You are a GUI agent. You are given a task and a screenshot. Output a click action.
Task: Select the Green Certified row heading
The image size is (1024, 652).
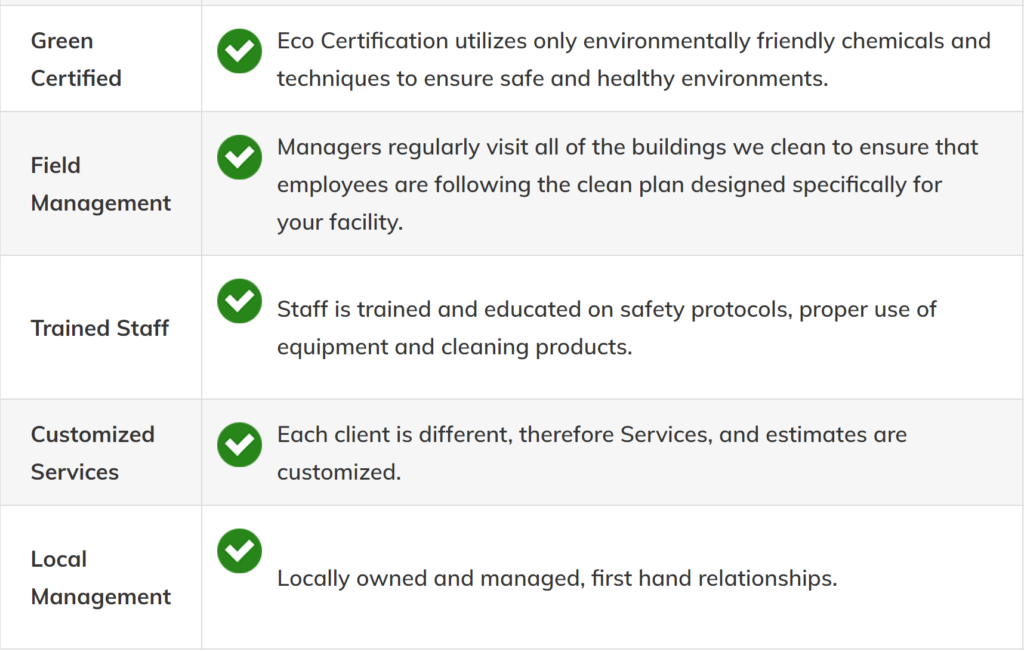point(76,59)
